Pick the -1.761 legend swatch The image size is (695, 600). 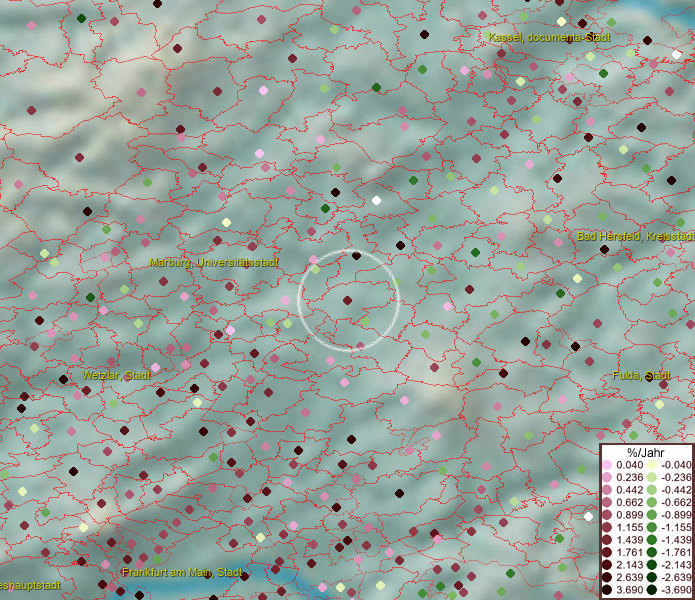652,553
